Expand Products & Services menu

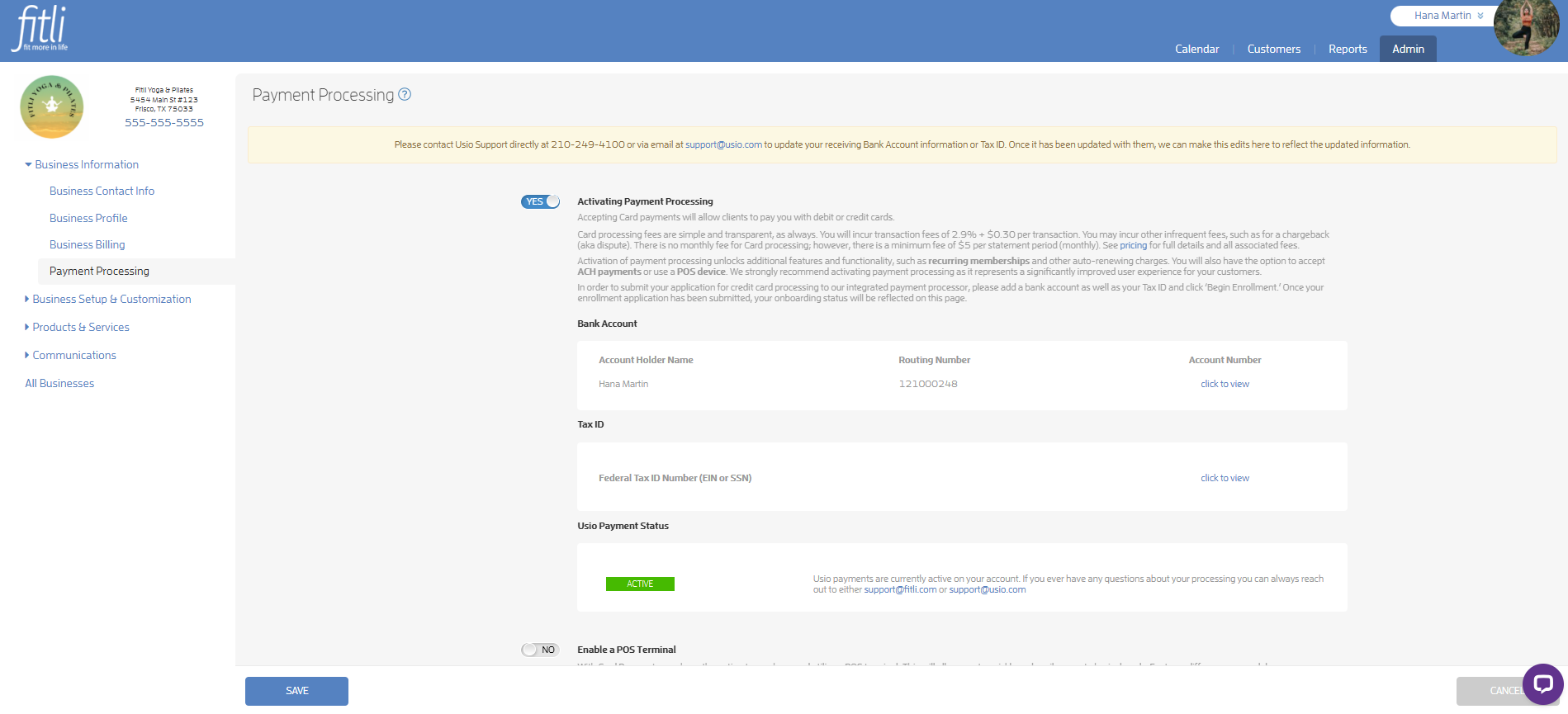pos(77,327)
